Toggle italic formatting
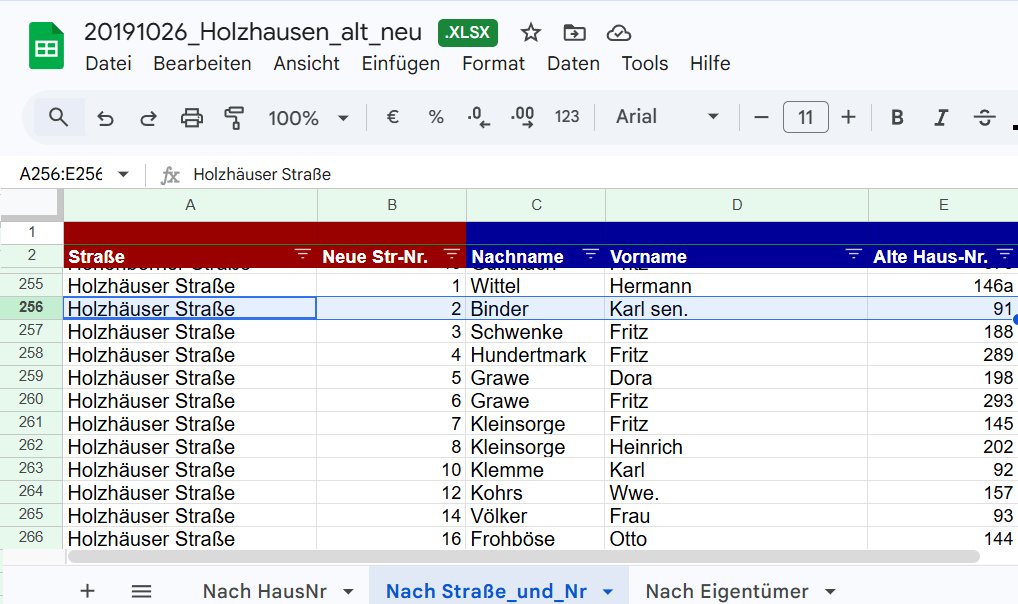The image size is (1018, 604). [940, 117]
